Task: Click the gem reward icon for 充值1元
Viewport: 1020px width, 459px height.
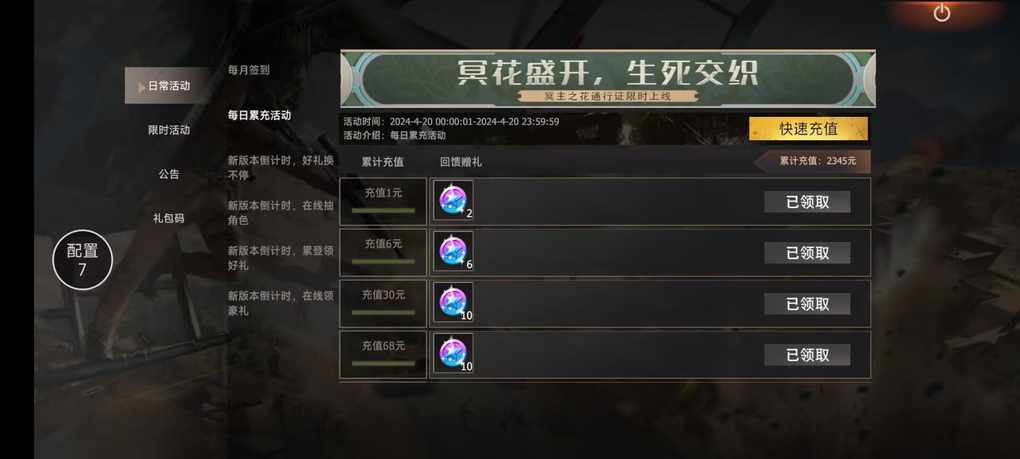Action: [453, 200]
